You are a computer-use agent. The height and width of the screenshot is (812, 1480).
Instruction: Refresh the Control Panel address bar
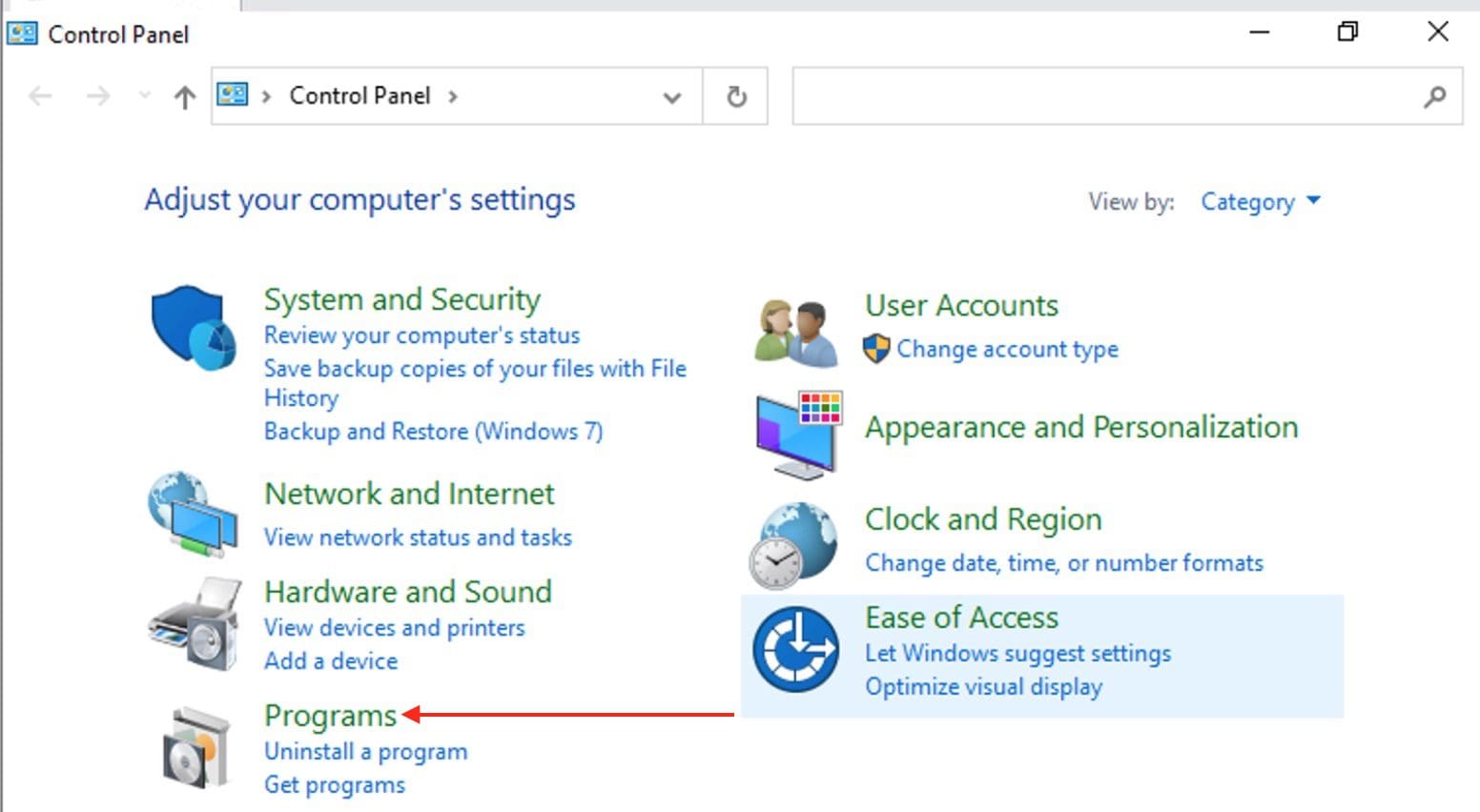736,96
